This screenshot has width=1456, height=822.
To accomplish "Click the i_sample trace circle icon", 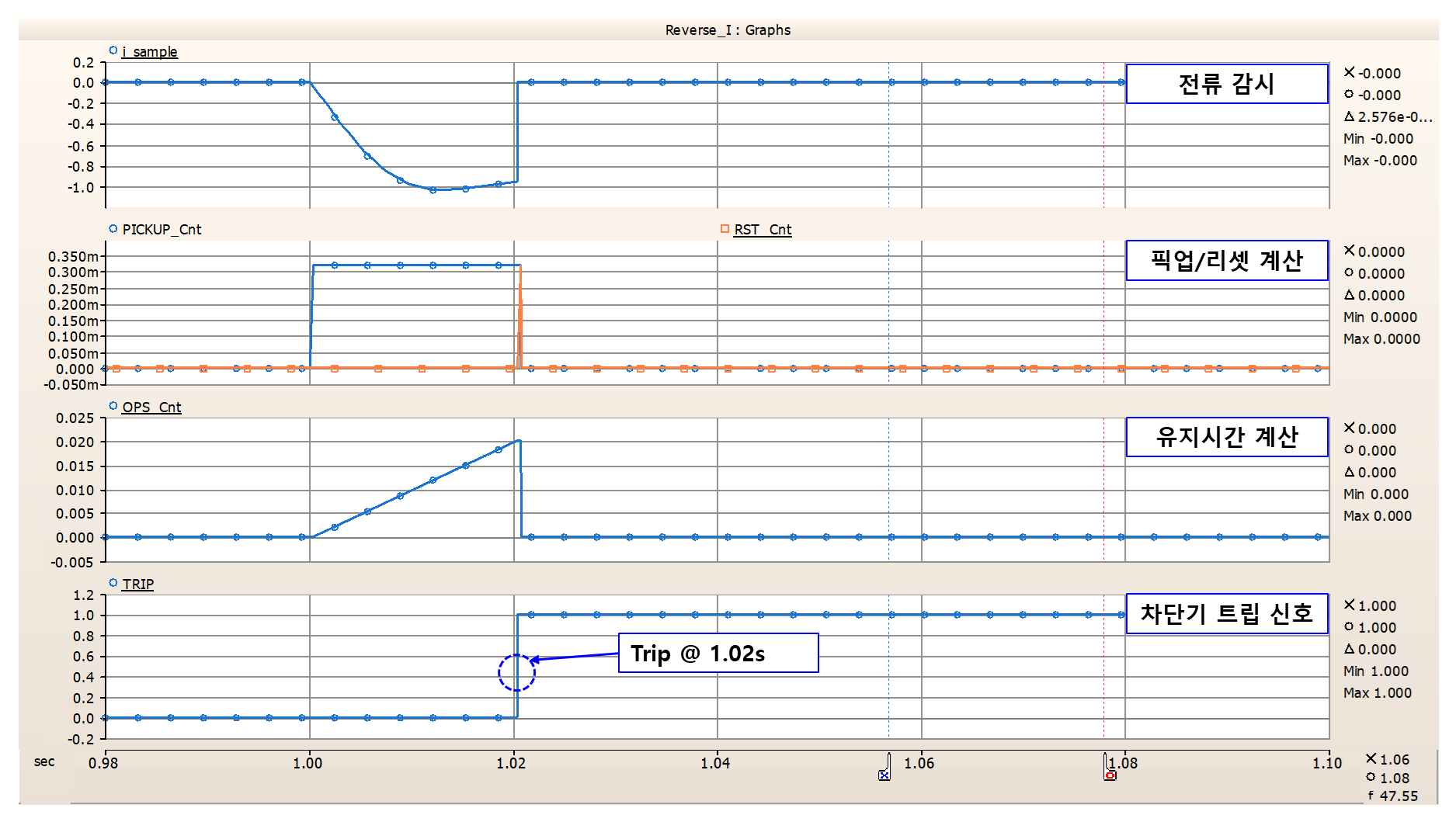I will 113,51.
